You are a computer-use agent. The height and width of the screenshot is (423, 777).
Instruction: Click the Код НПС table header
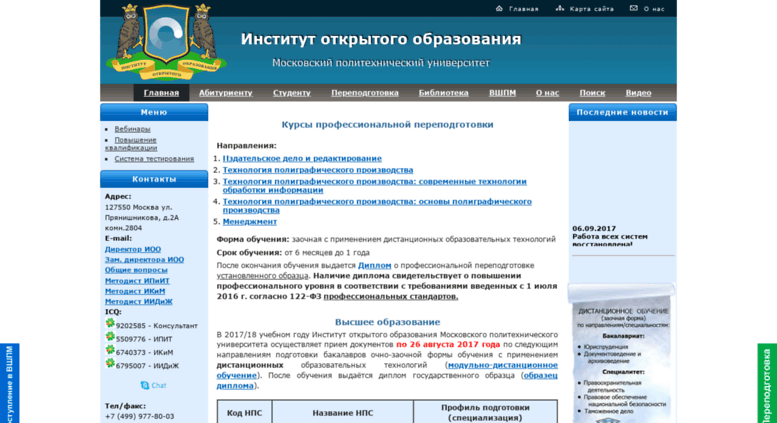244,413
